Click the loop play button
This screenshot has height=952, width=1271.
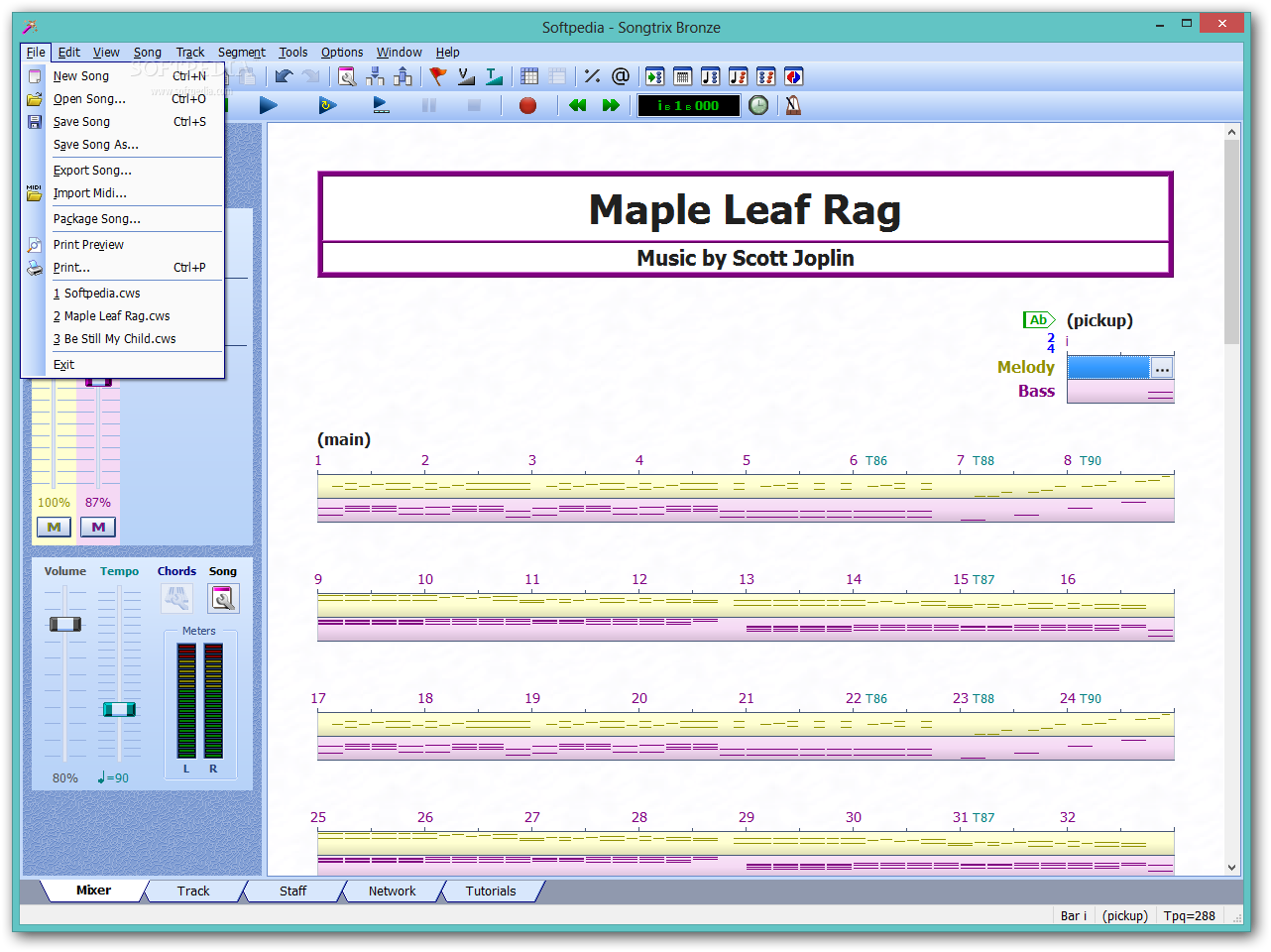(328, 105)
